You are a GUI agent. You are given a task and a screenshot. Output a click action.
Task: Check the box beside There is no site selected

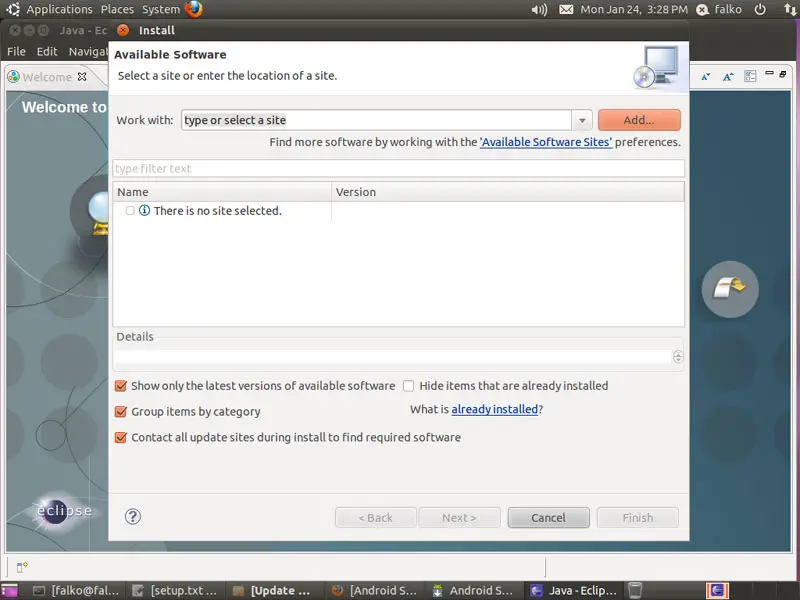click(130, 210)
